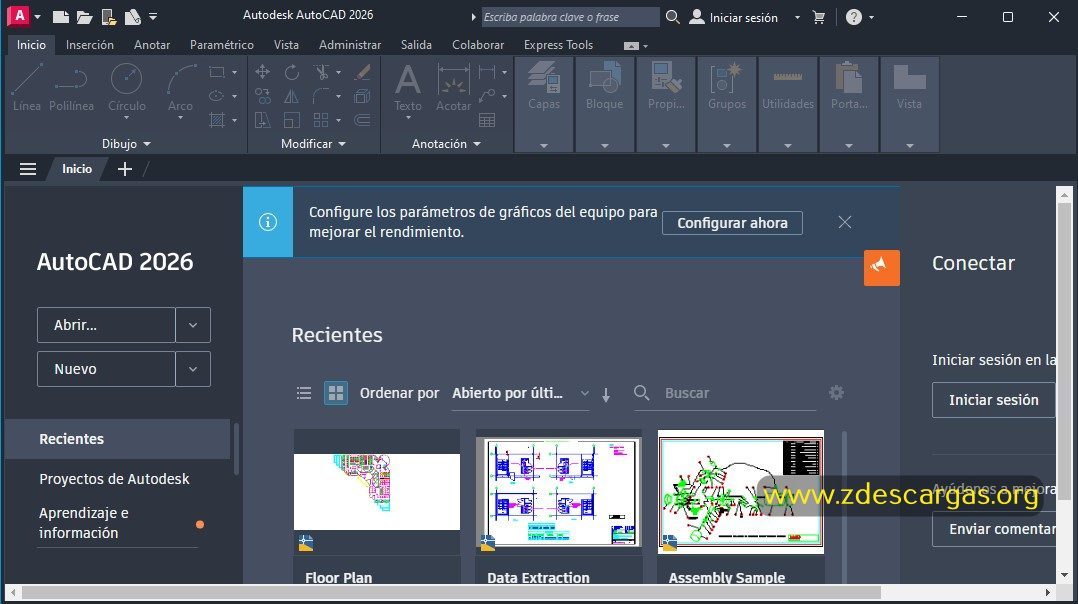Image resolution: width=1078 pixels, height=604 pixels.
Task: Select the Copy modify tool
Action: (x=262, y=96)
